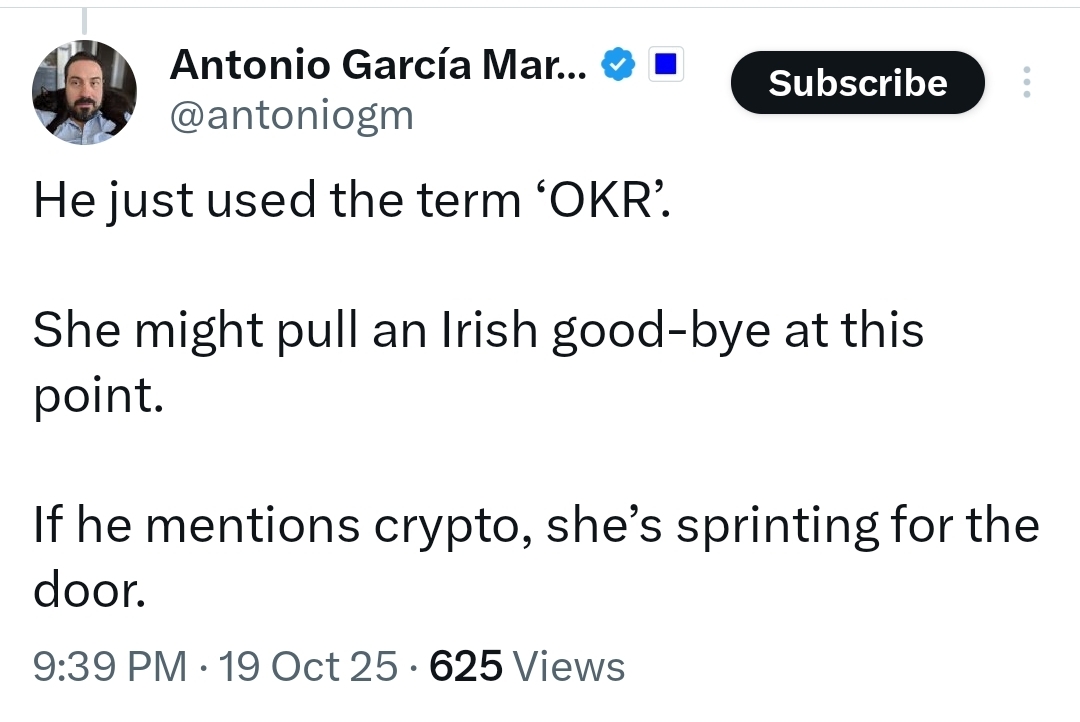Click the bold 625 view count
The height and width of the screenshot is (722, 1080).
coord(465,666)
